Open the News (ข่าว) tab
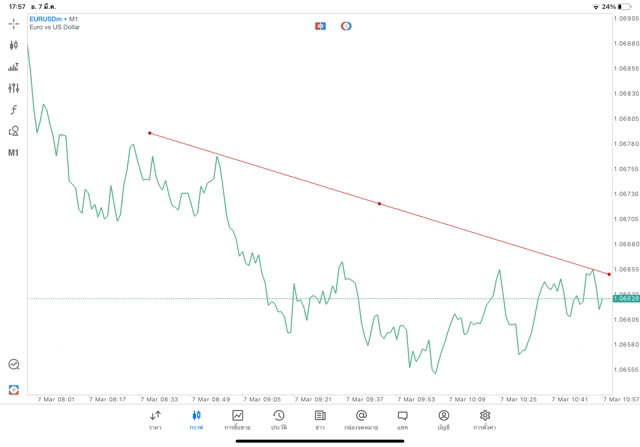 tap(320, 419)
